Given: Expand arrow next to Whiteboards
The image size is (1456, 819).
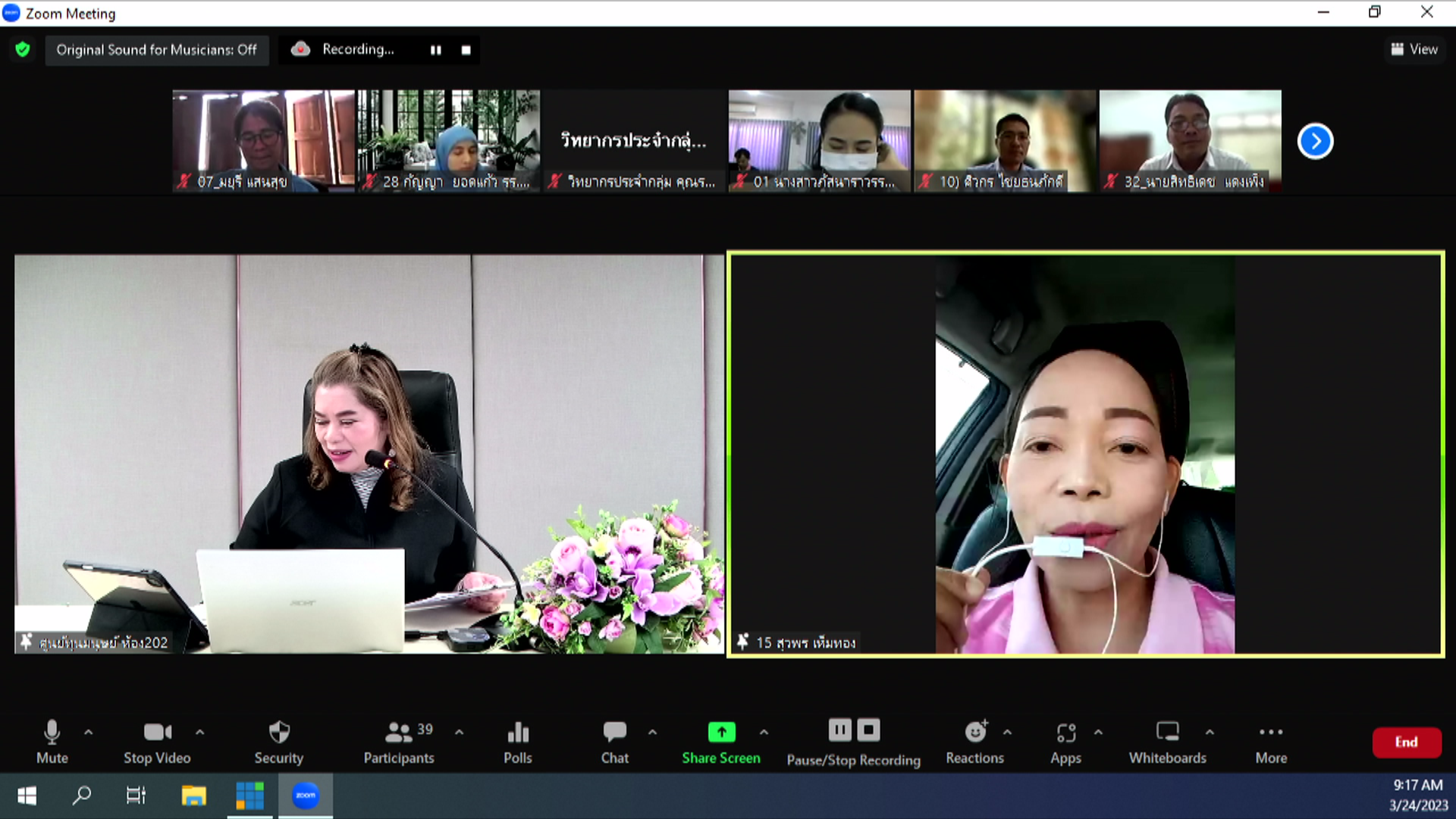Looking at the screenshot, I should click(x=1210, y=733).
